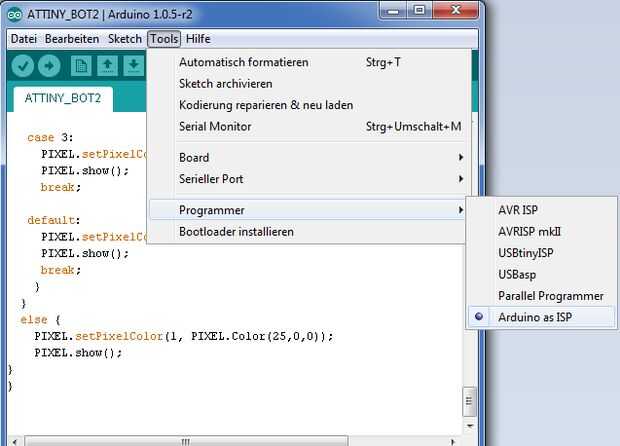Click the Verify checkmark icon

[x=23, y=66]
